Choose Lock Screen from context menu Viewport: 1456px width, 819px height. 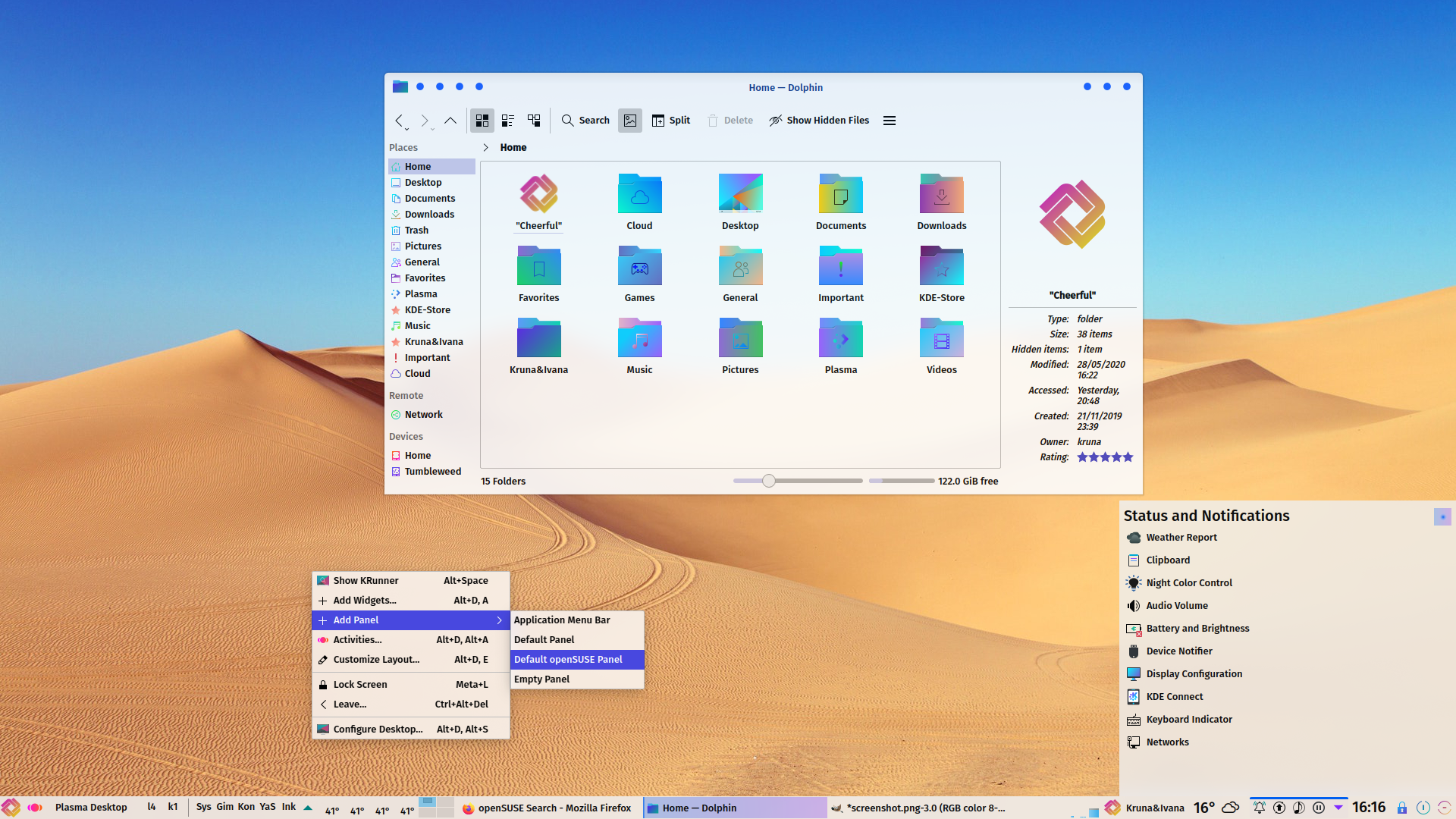tap(410, 685)
